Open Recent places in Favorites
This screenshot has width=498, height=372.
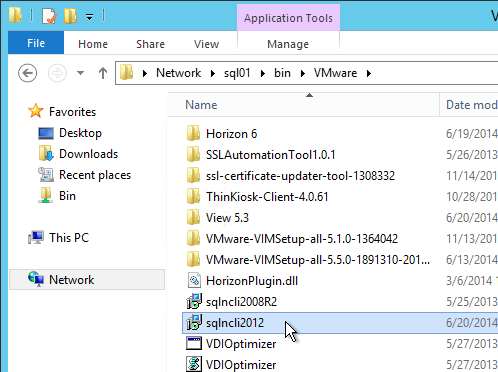click(x=95, y=175)
